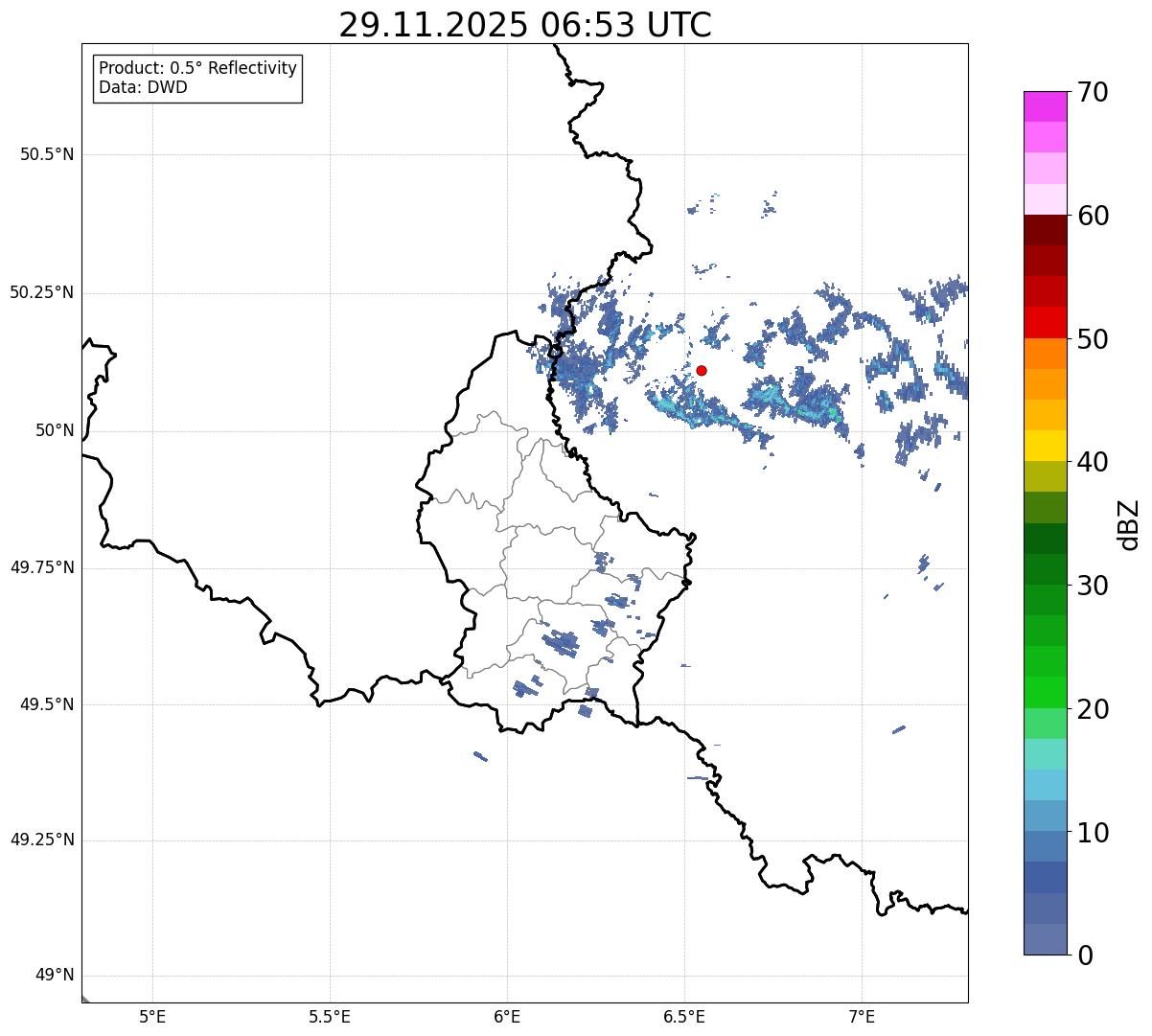This screenshot has width=1152, height=1036.
Task: Click the dBZ colorbar axis label
Action: (1130, 524)
